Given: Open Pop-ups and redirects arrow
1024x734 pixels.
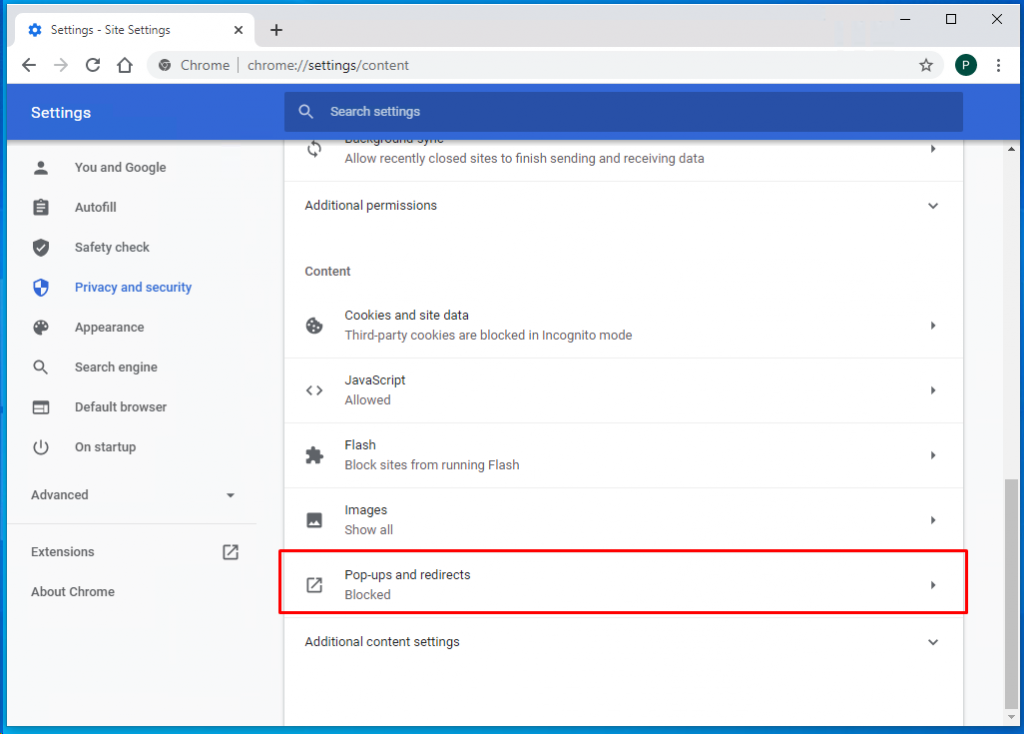Looking at the screenshot, I should [933, 585].
